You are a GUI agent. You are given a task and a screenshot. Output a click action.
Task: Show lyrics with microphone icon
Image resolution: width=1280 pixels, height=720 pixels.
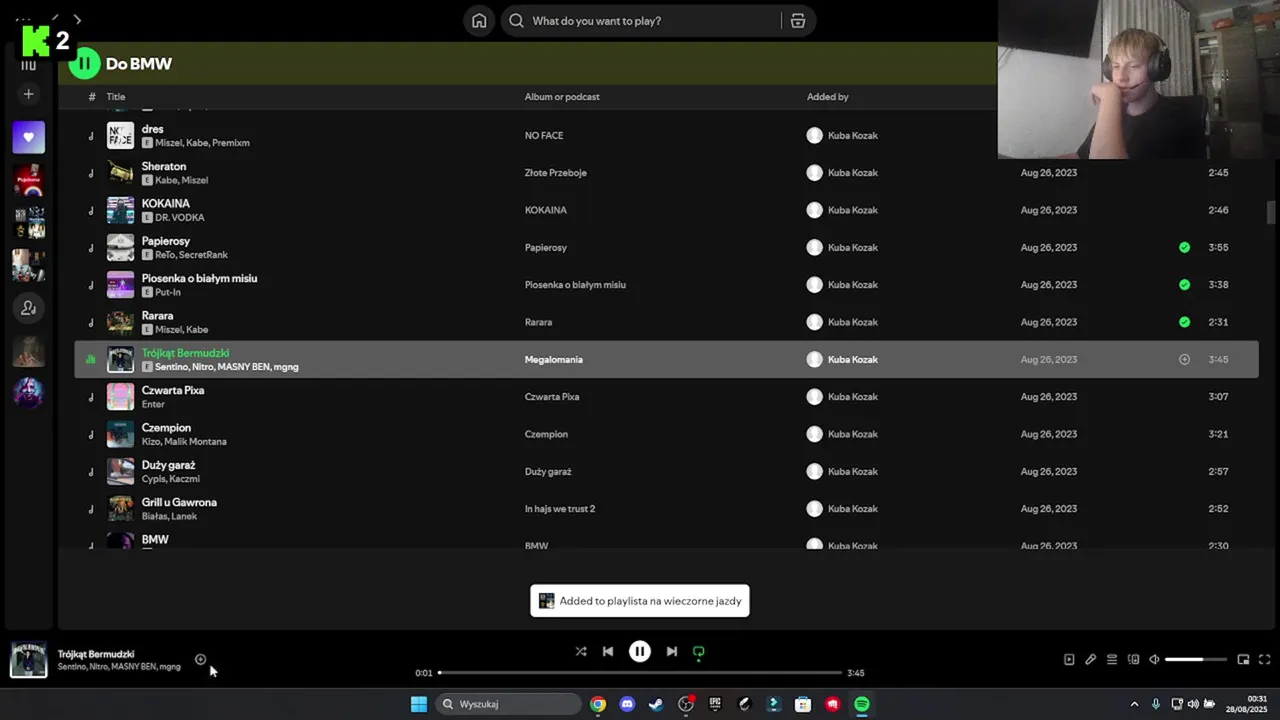[1090, 660]
